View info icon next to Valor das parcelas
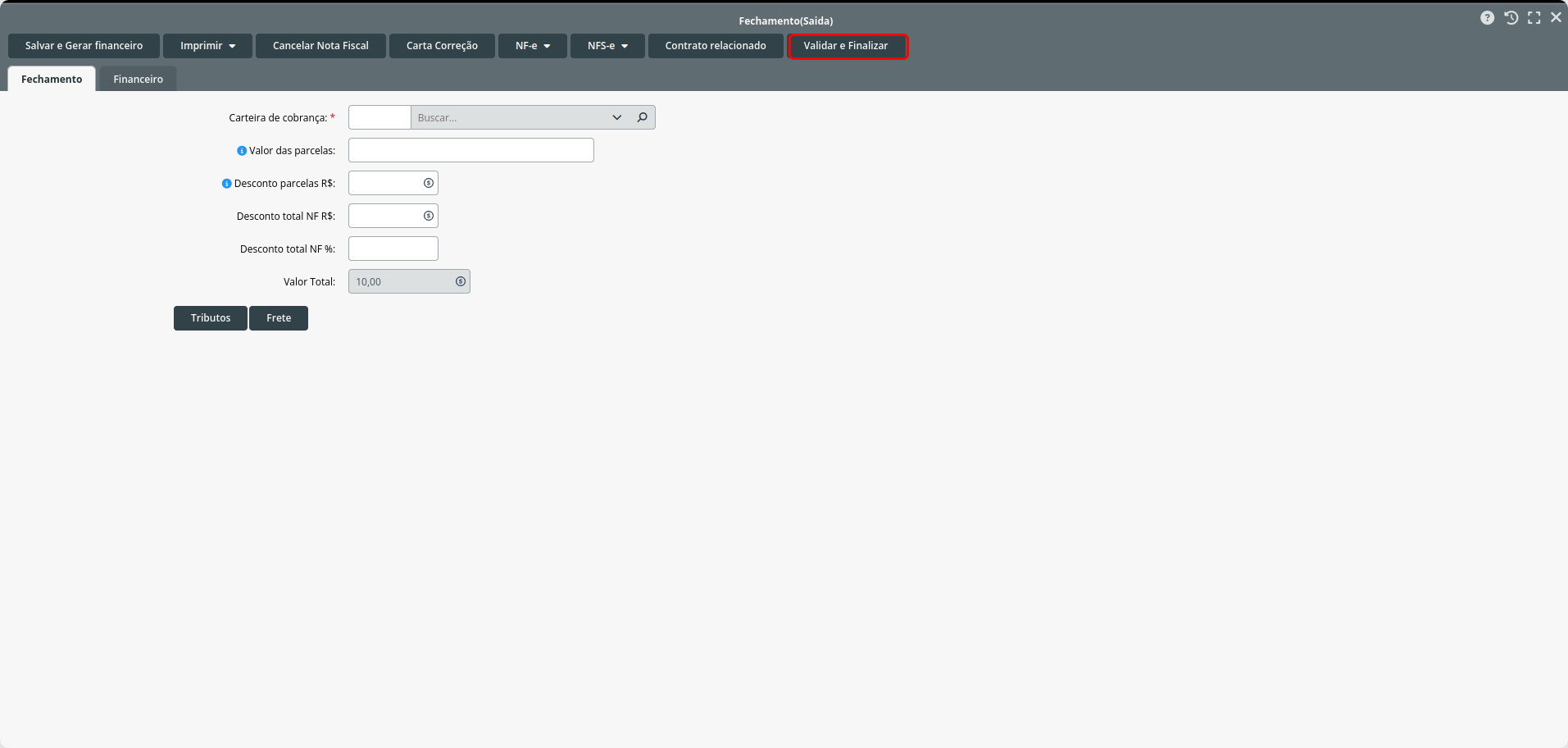Image resolution: width=1568 pixels, height=748 pixels. click(242, 151)
